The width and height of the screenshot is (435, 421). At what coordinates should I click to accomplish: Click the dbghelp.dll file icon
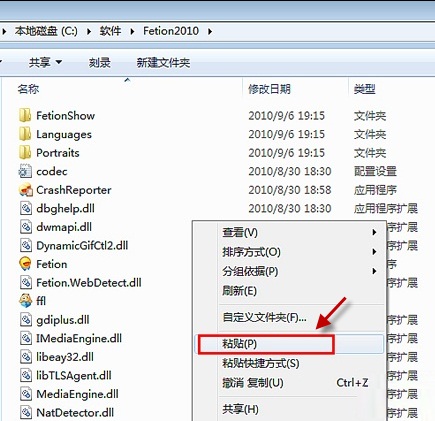pos(26,209)
